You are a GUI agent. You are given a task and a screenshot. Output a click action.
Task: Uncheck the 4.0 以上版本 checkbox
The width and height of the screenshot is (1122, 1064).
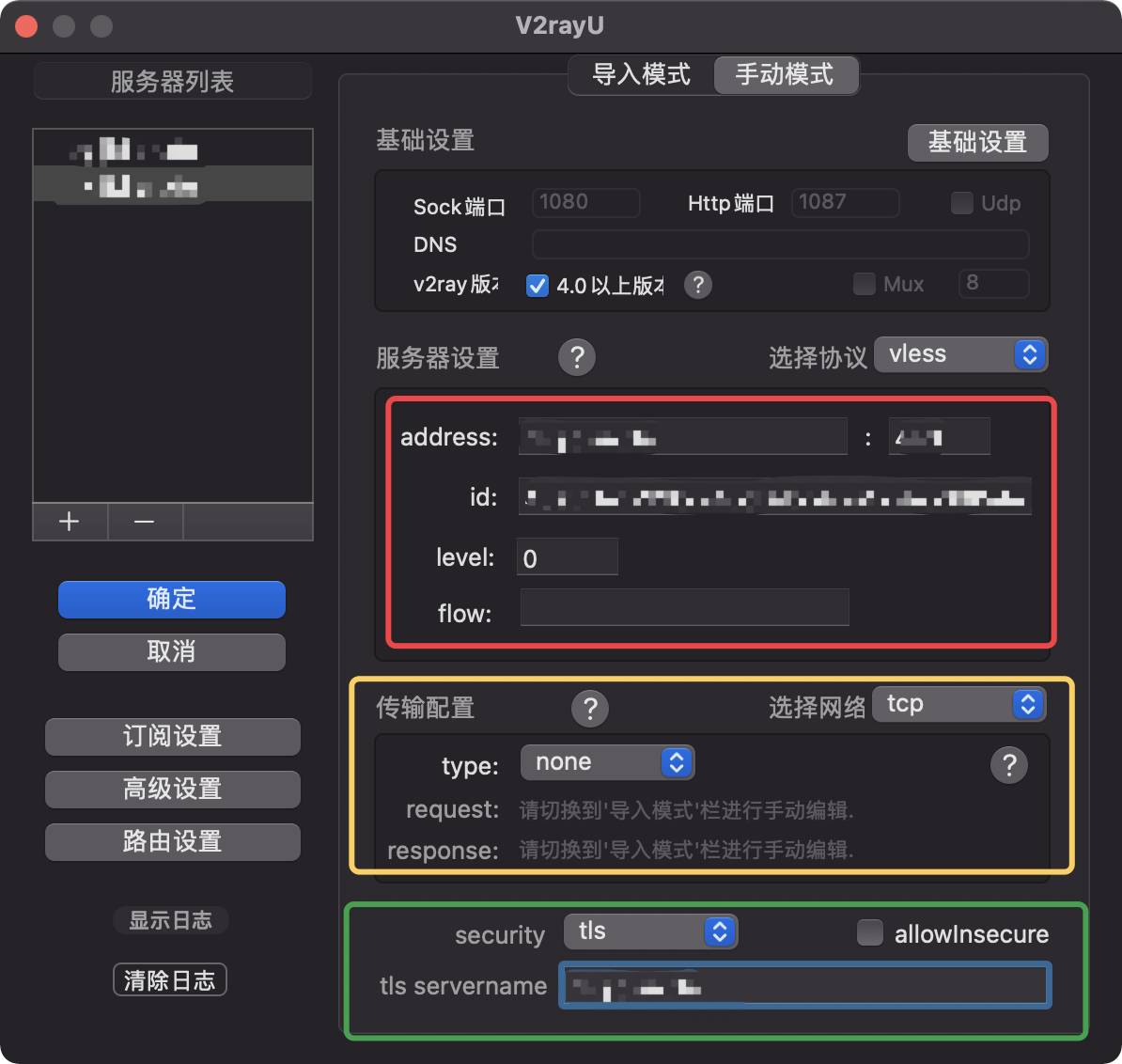pyautogui.click(x=537, y=285)
